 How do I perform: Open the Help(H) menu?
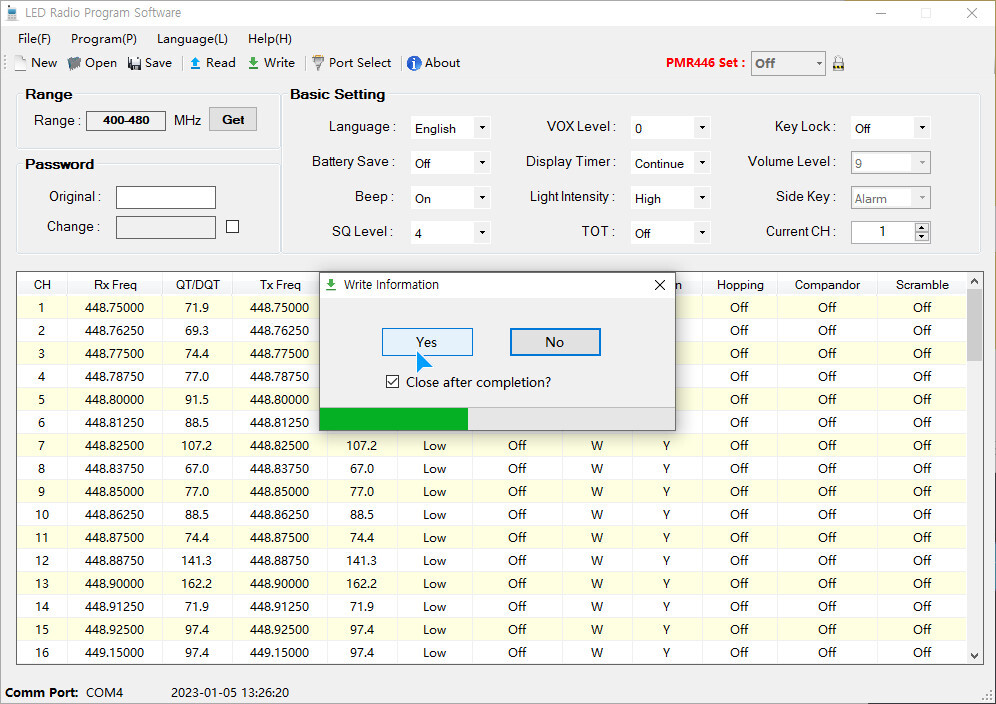[269, 39]
